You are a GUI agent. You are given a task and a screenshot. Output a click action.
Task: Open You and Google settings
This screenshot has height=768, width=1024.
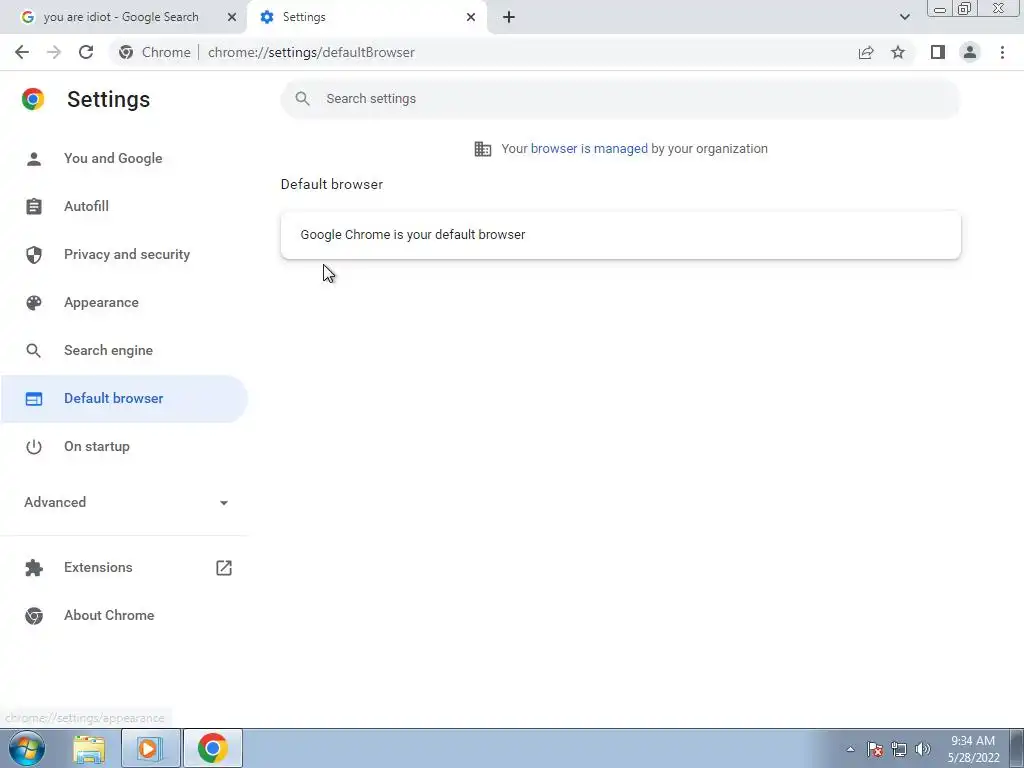coord(124,159)
